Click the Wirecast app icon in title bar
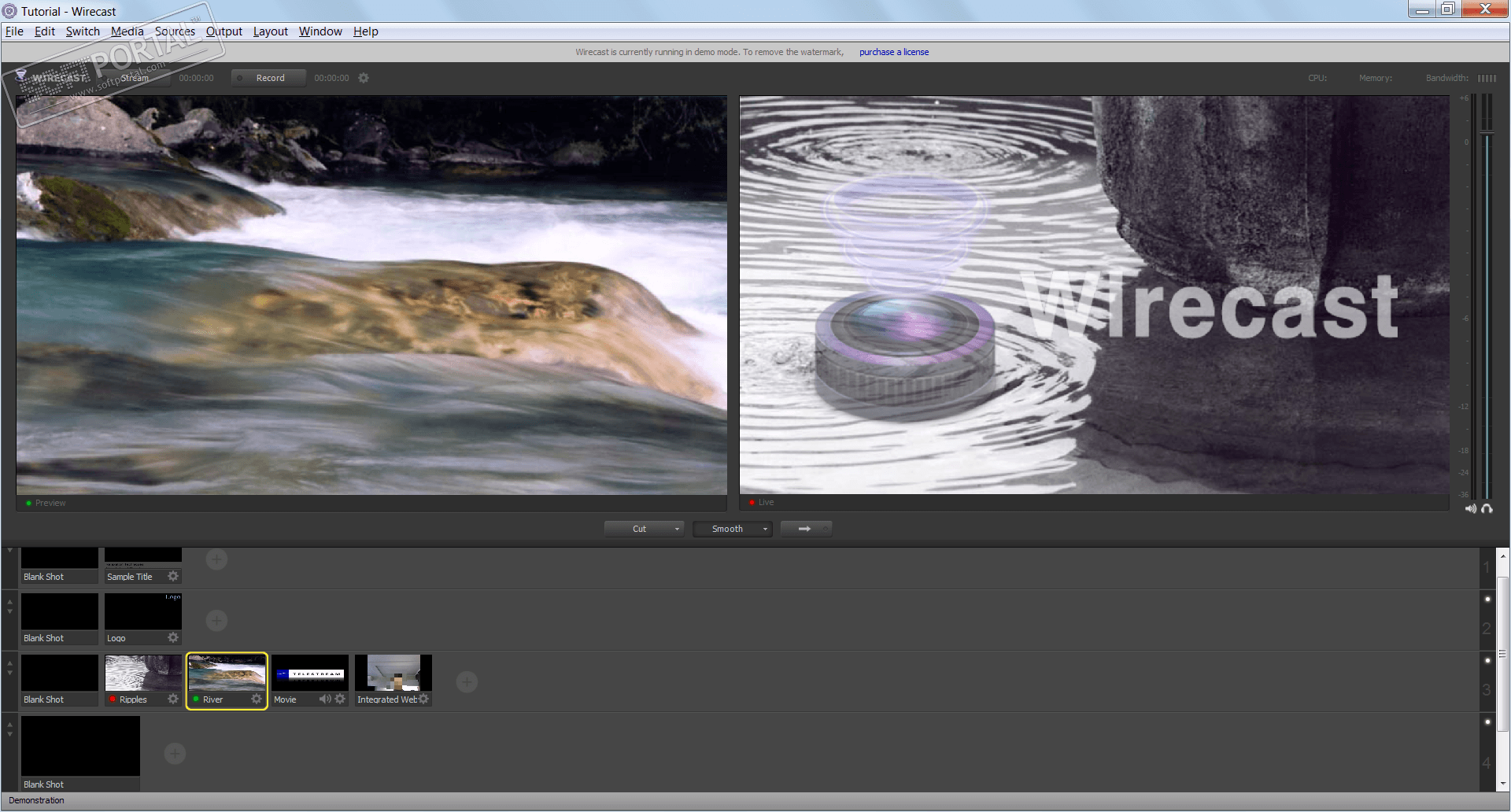Viewport: 1511px width, 812px height. point(9,11)
